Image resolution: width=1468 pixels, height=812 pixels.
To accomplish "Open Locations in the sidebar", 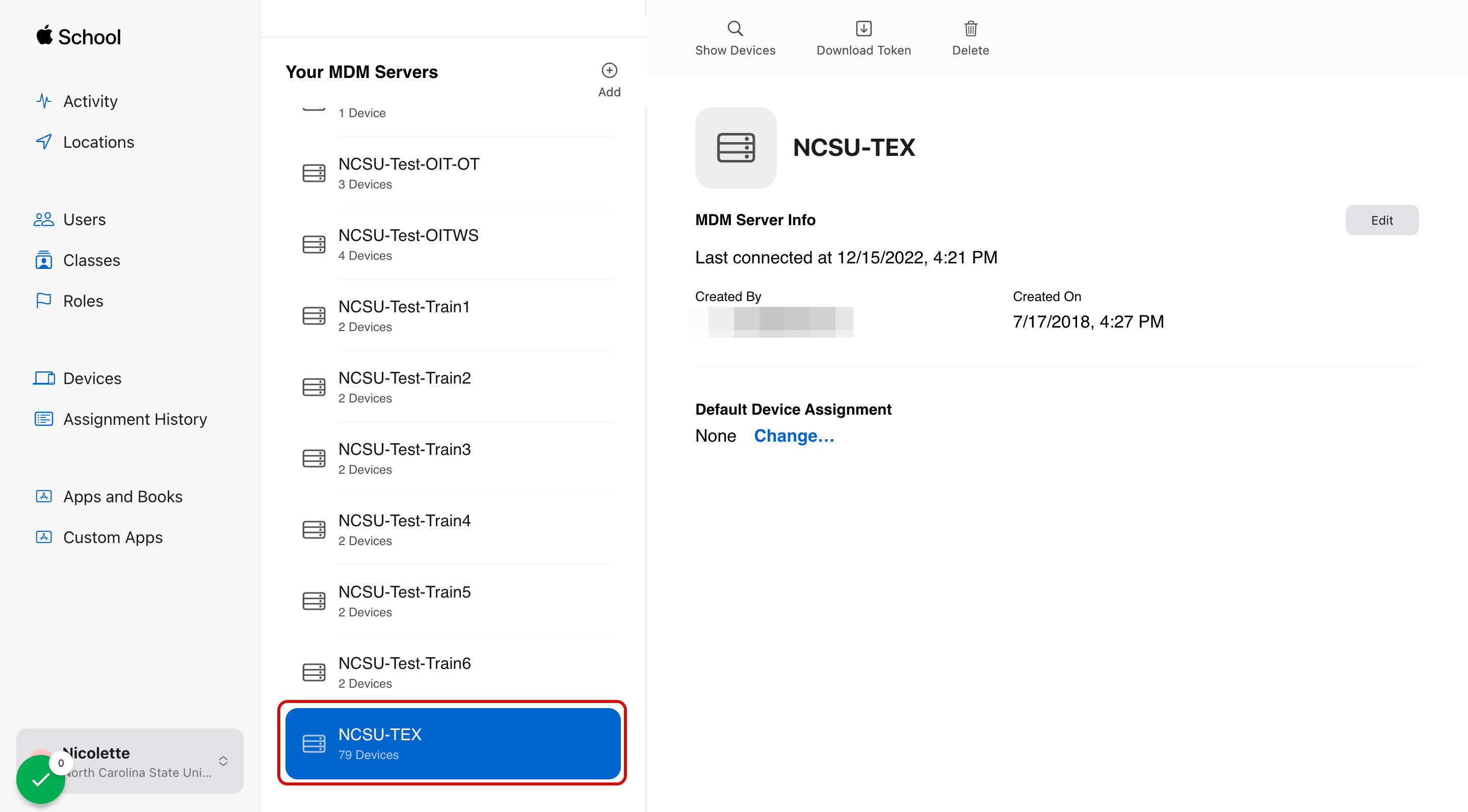I will (x=85, y=142).
